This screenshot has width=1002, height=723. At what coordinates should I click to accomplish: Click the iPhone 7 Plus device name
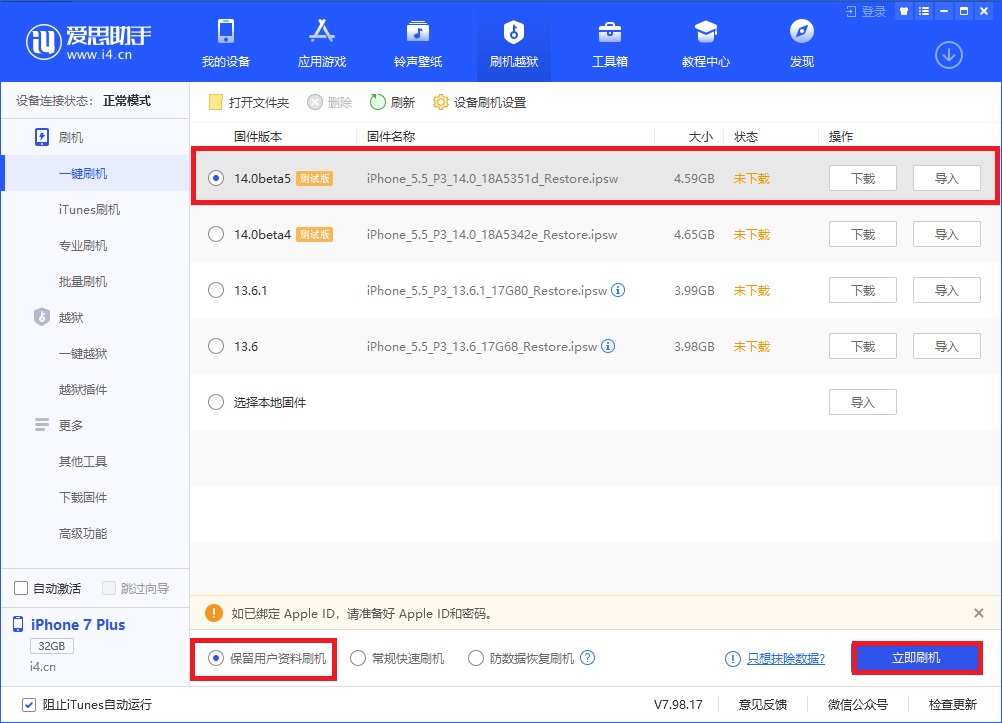click(x=78, y=625)
